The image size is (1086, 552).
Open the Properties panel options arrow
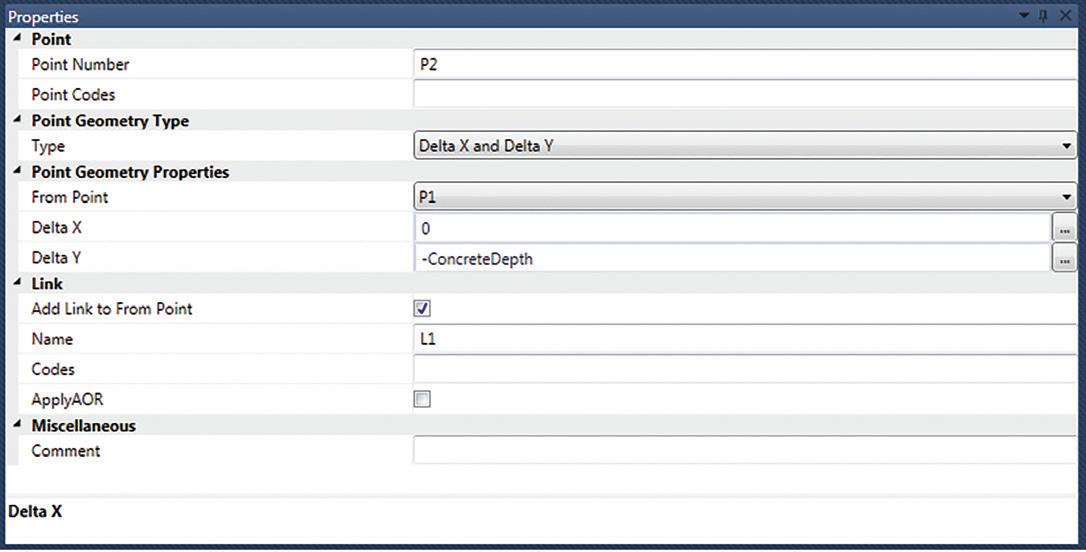click(1024, 15)
